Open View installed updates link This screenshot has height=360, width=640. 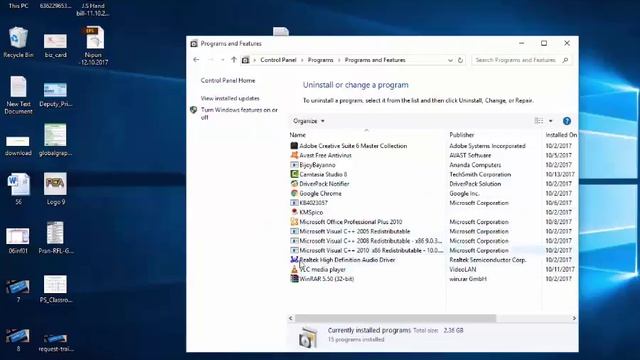230,98
